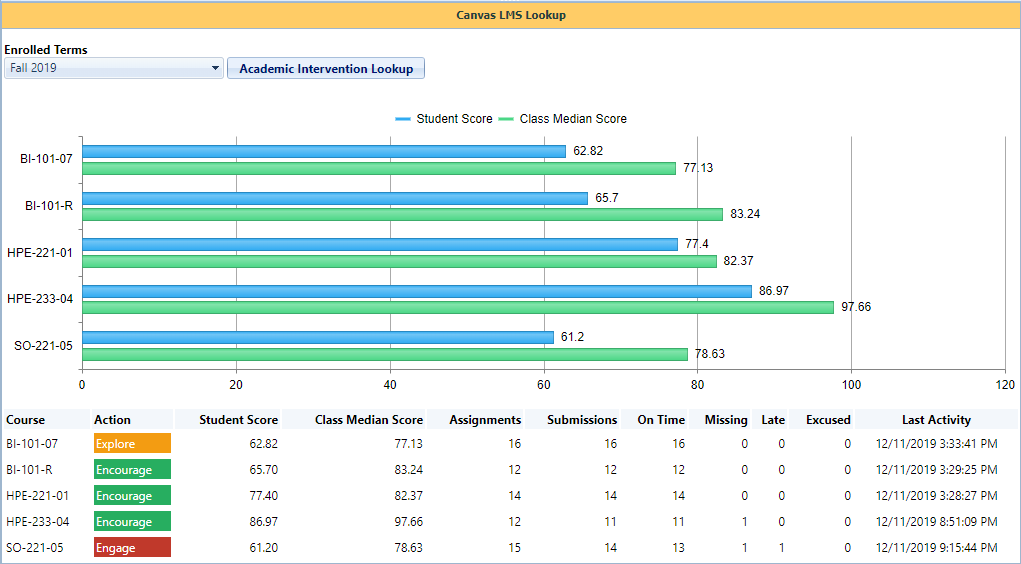
Task: Click the Submissions column header
Action: (x=581, y=420)
